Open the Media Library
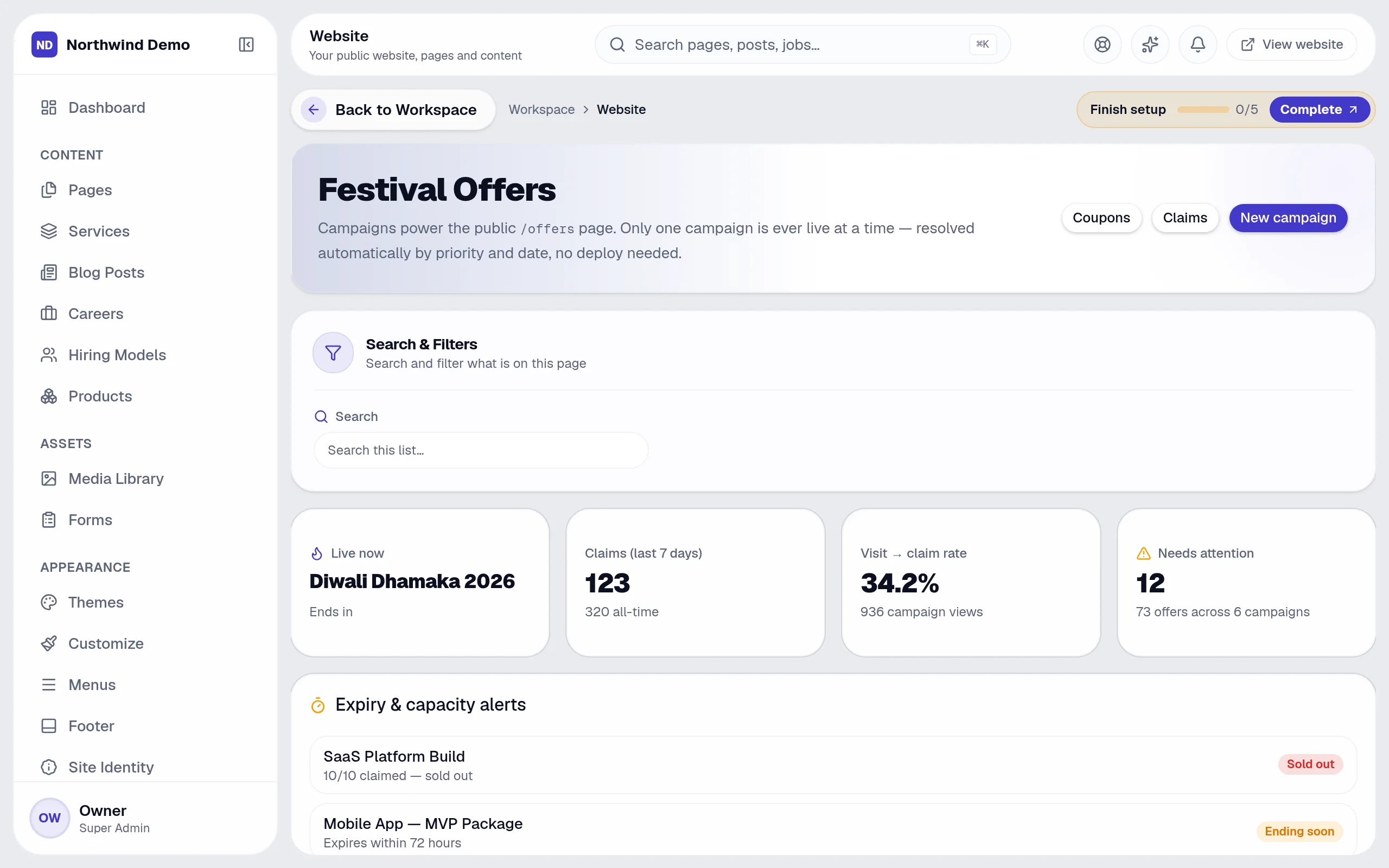 click(x=145, y=479)
